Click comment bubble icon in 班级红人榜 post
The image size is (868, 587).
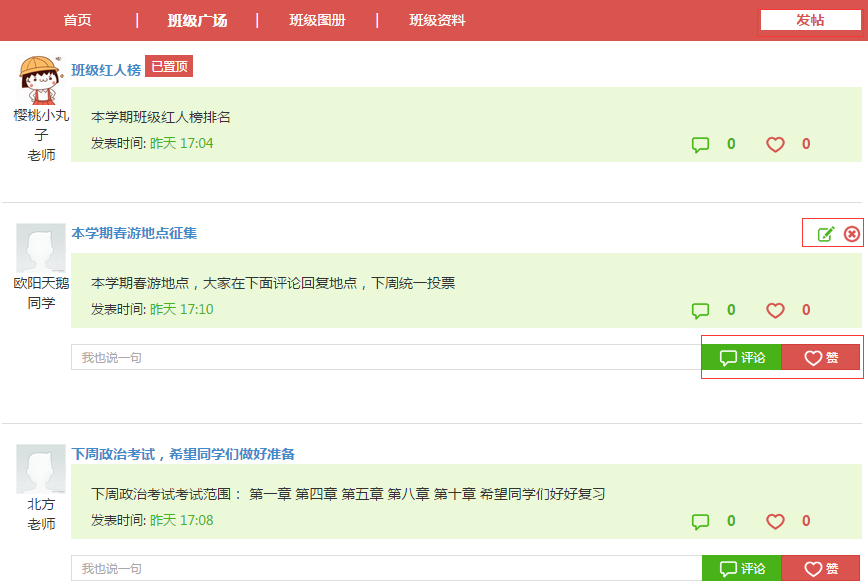pyautogui.click(x=701, y=144)
